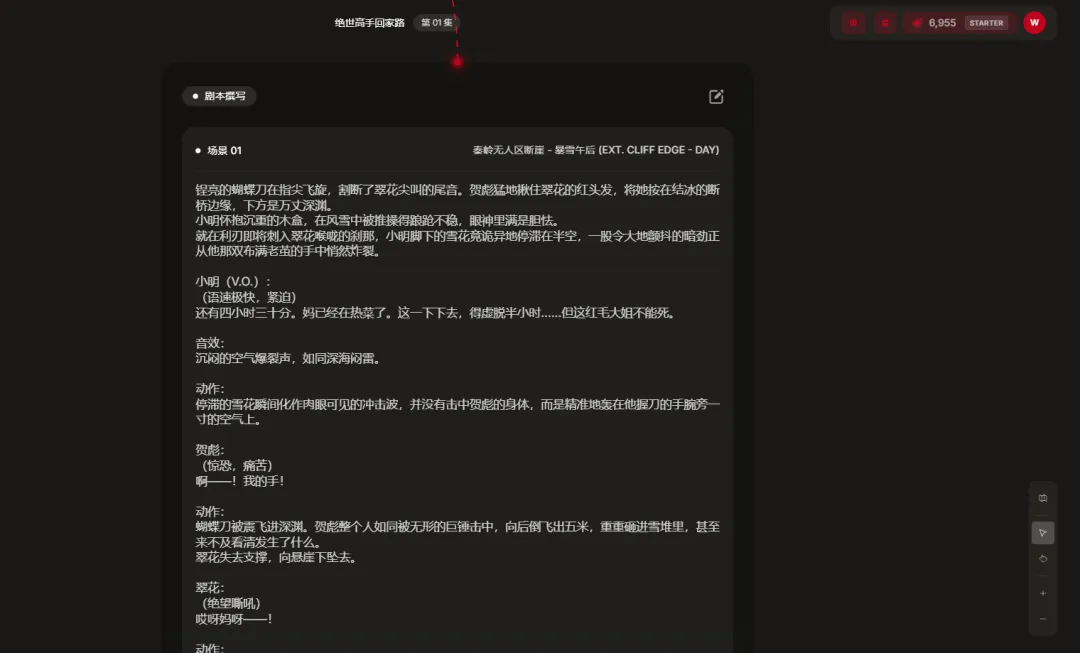The width and height of the screenshot is (1080, 653).
Task: Select the 贺彪： character cue
Action: [209, 450]
